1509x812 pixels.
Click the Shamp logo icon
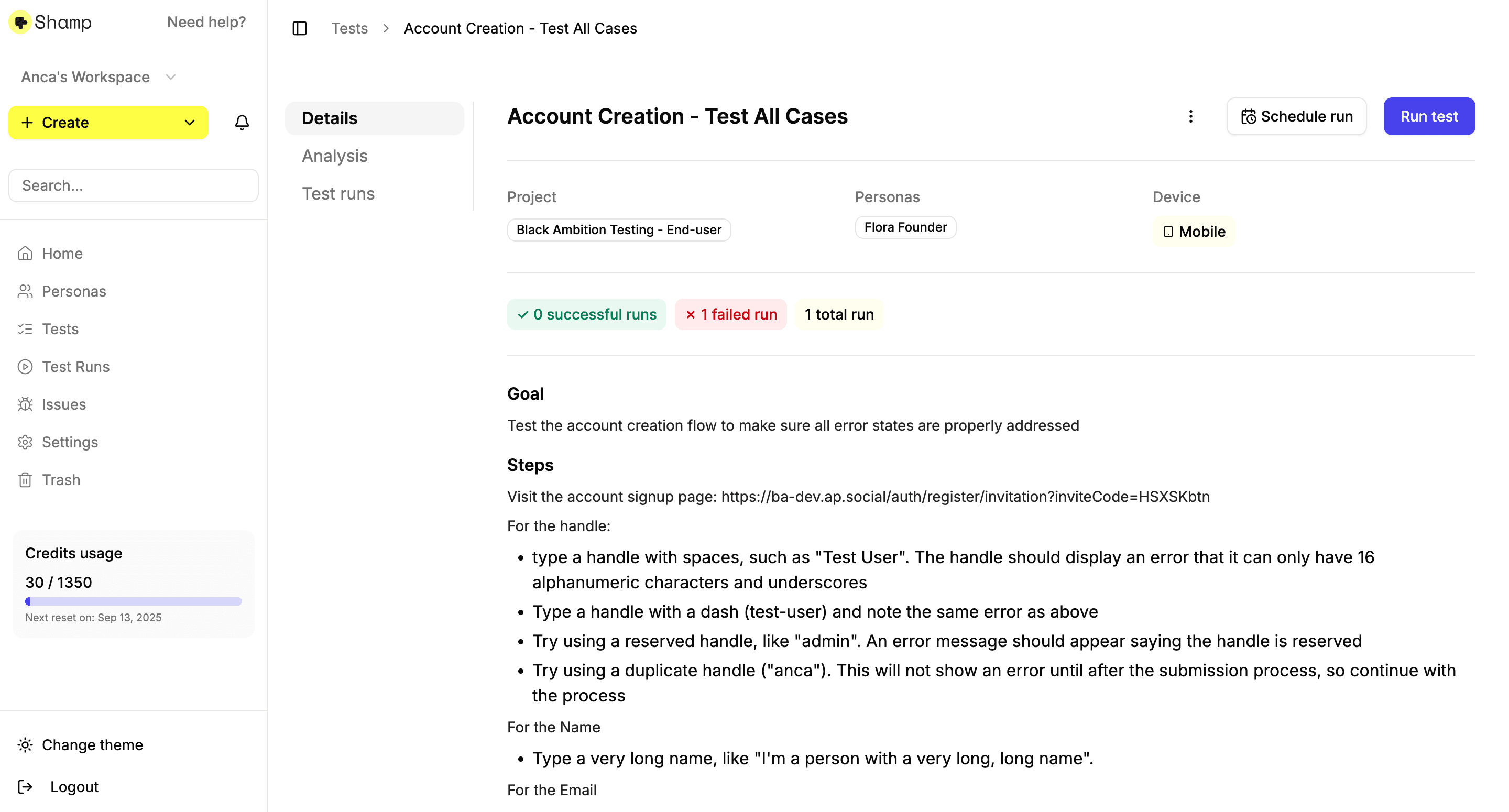[20, 22]
